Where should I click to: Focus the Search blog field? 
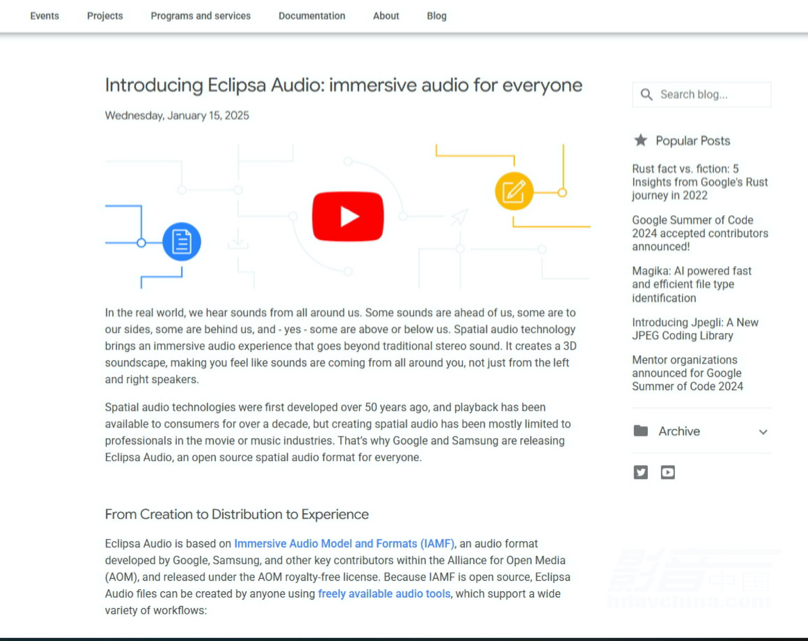(702, 95)
